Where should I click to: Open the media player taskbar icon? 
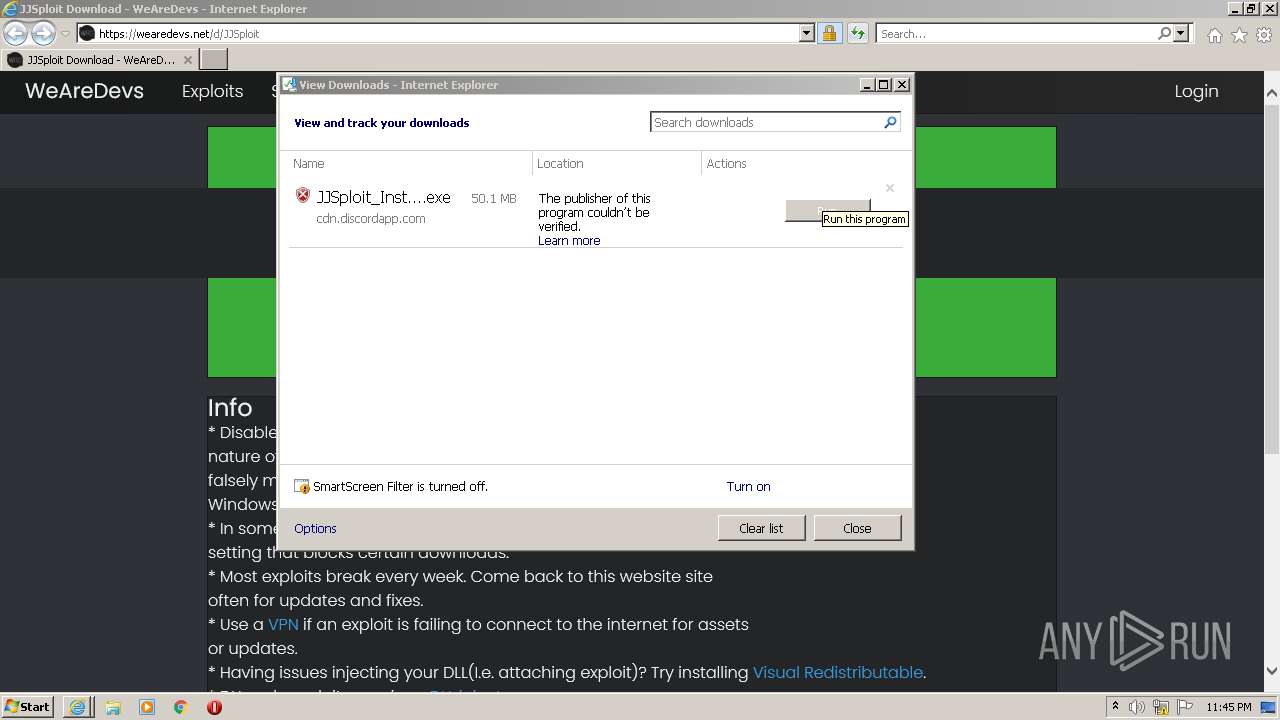pyautogui.click(x=147, y=707)
